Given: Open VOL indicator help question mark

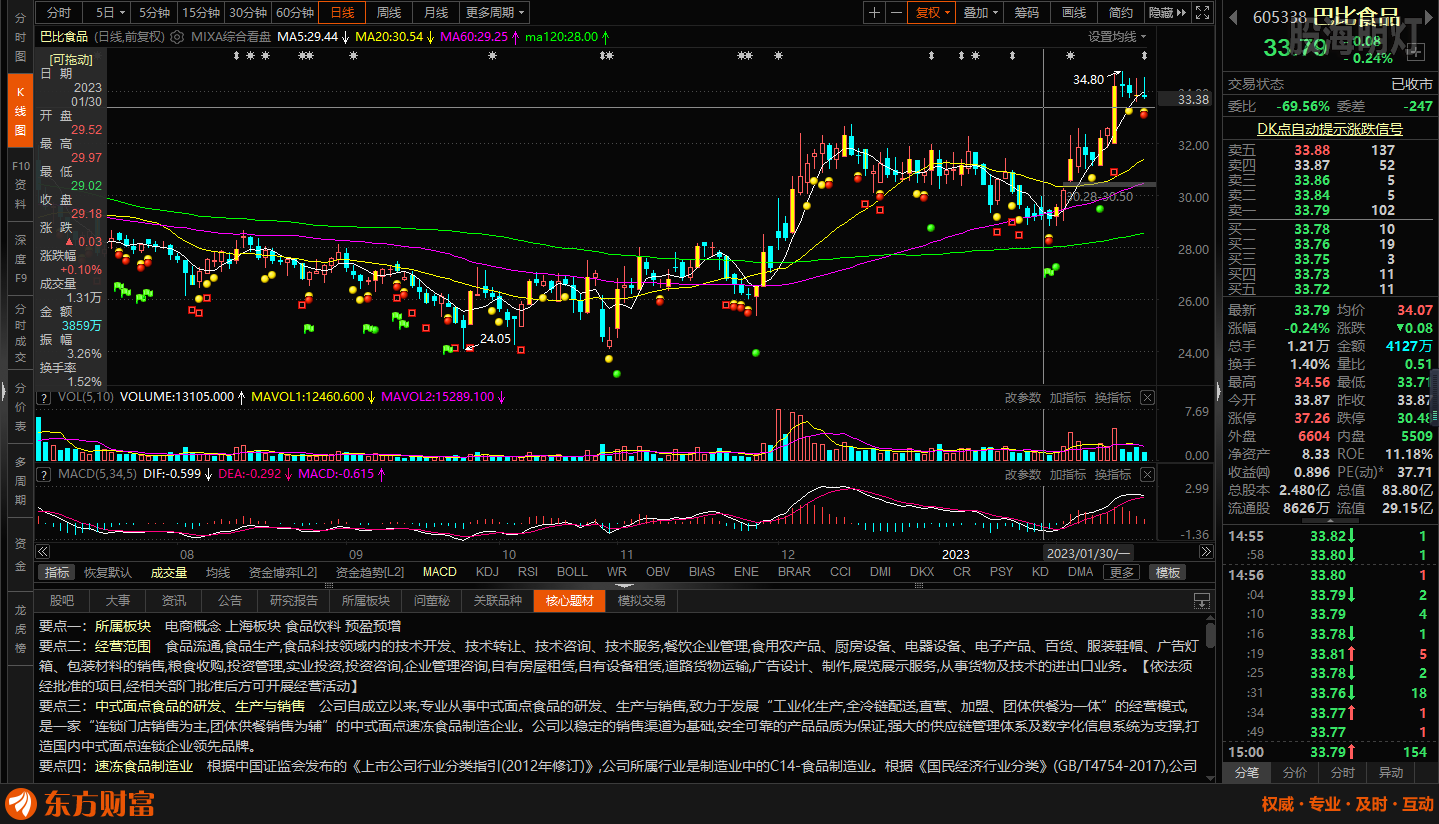Looking at the screenshot, I should [x=43, y=397].
